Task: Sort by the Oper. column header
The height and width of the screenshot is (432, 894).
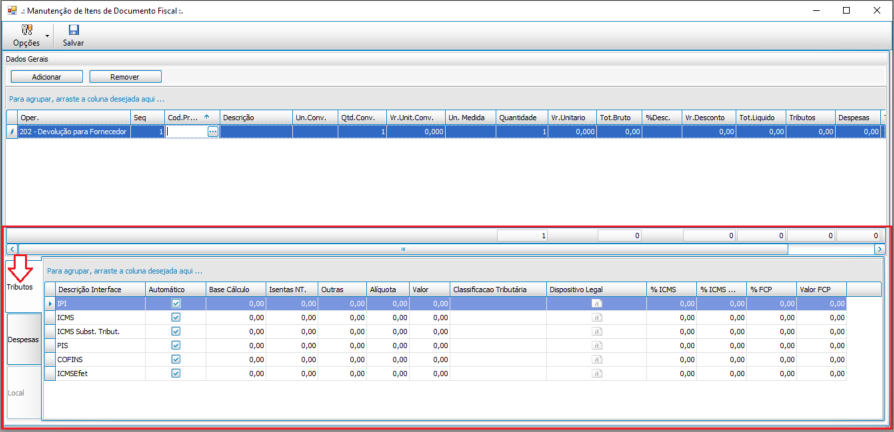Action: [x=75, y=117]
